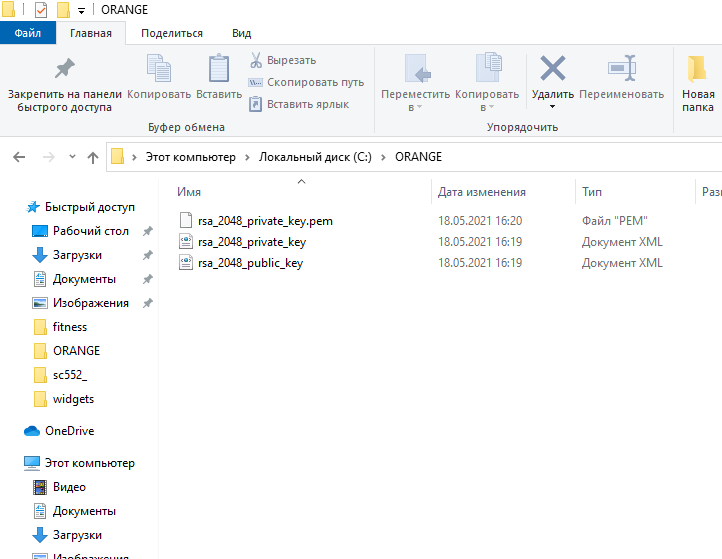722x559 pixels.
Task: Click the Удалить red cross icon
Action: pos(553,68)
